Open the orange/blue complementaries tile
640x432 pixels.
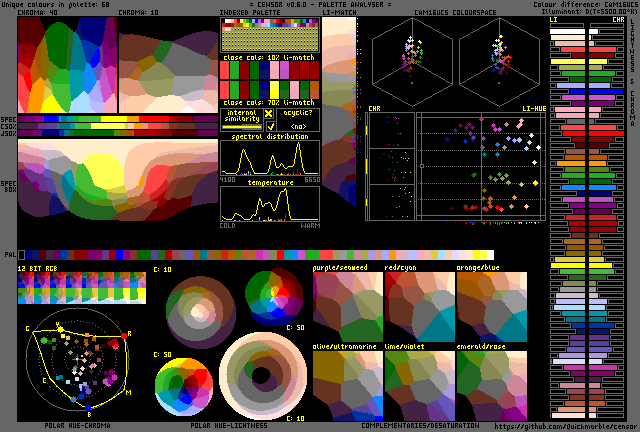point(492,307)
